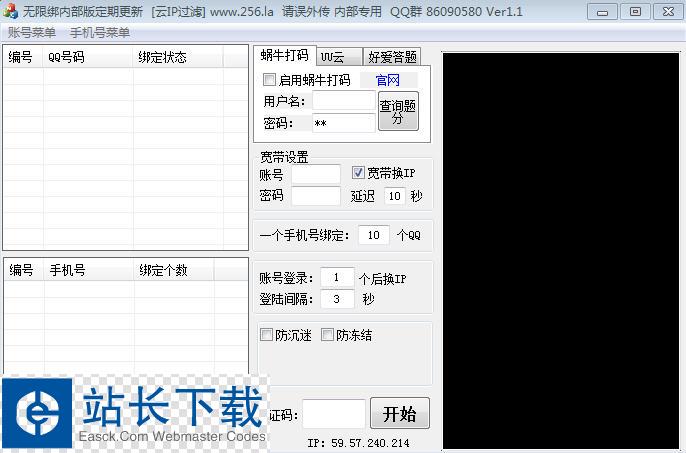Enable the 防冻结 checkbox
This screenshot has height=453, width=686.
tap(327, 335)
